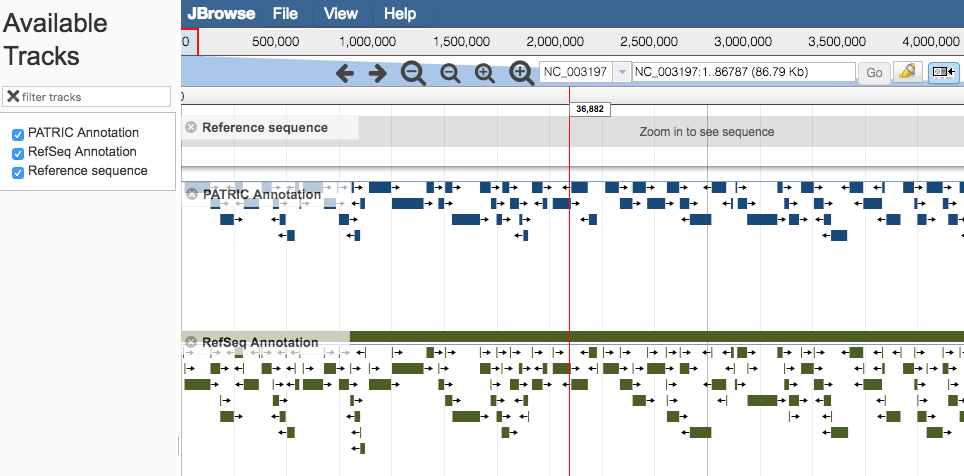Click the filter tracks search field

coord(87,97)
